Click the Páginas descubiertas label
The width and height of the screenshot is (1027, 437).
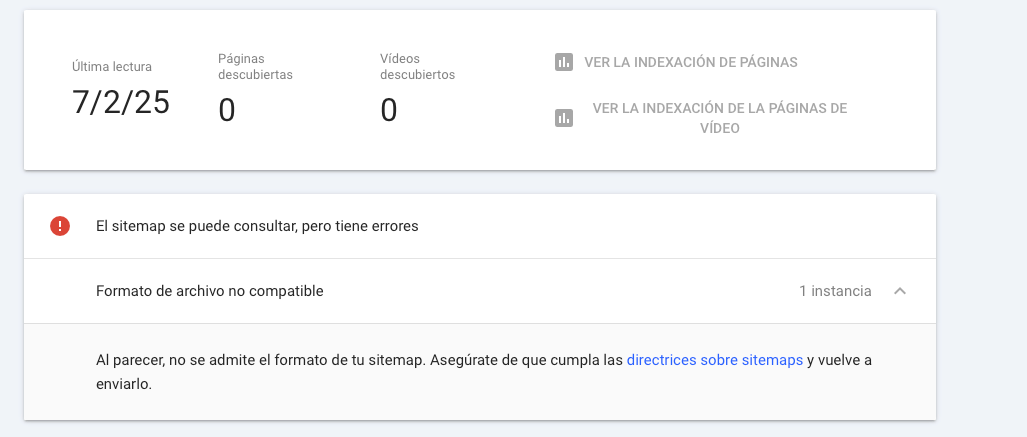255,67
